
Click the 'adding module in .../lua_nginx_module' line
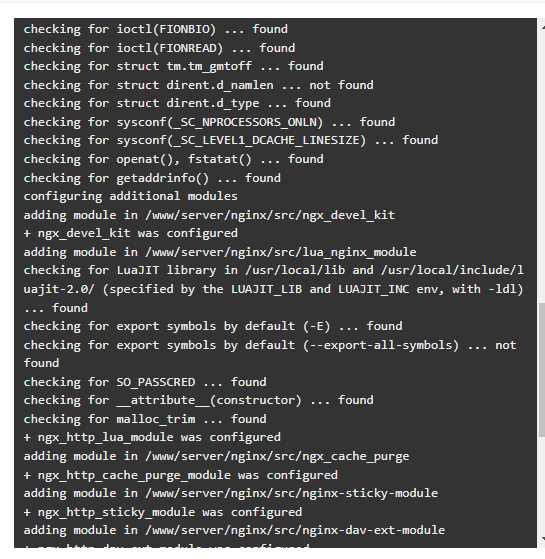220,252
